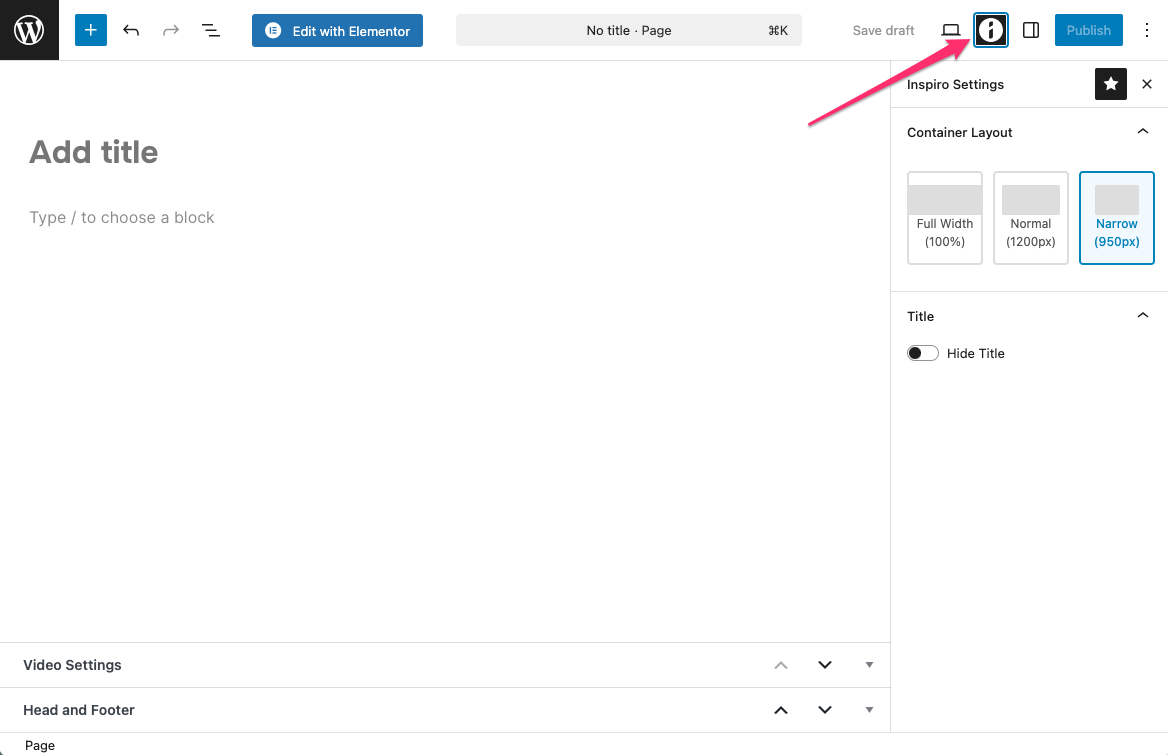Click the undo arrow icon
This screenshot has width=1168, height=755.
[131, 30]
